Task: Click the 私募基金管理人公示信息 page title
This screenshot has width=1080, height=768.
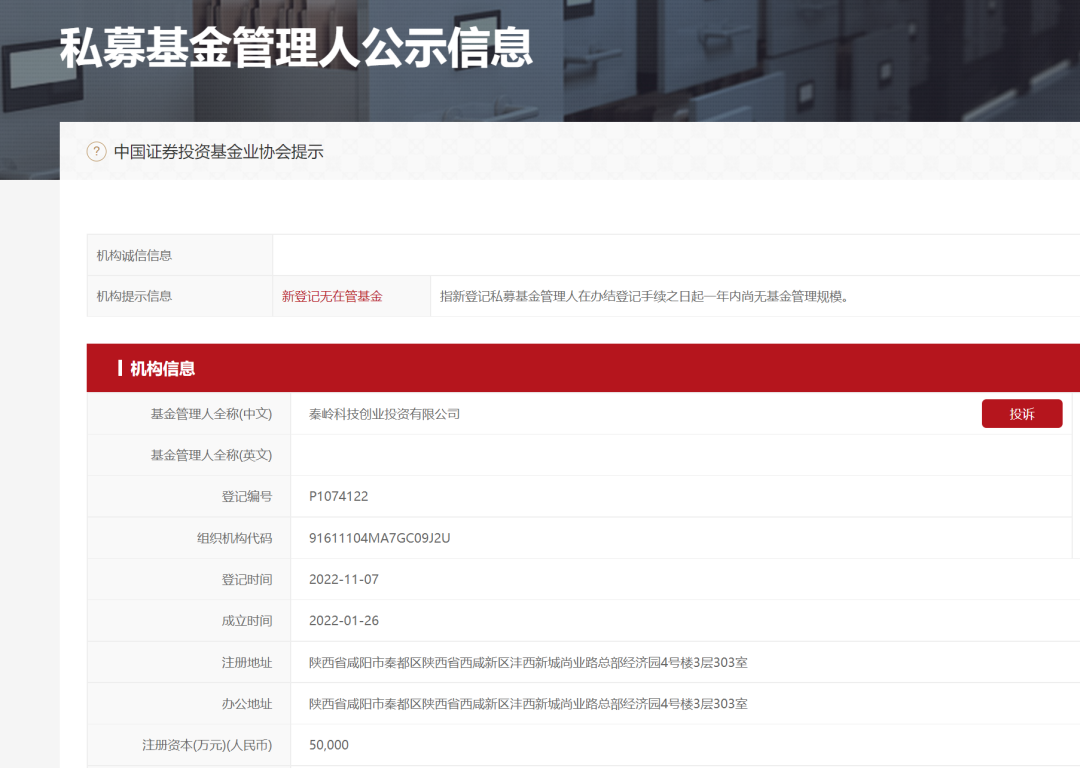Action: (x=296, y=48)
